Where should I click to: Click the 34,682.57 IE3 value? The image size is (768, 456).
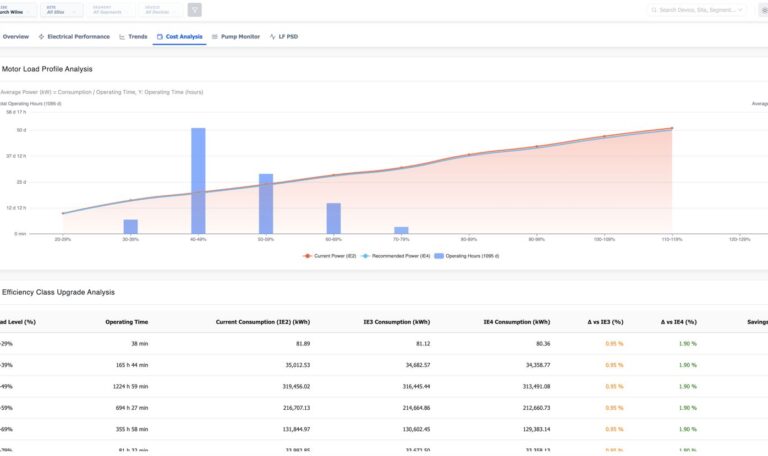click(x=418, y=365)
